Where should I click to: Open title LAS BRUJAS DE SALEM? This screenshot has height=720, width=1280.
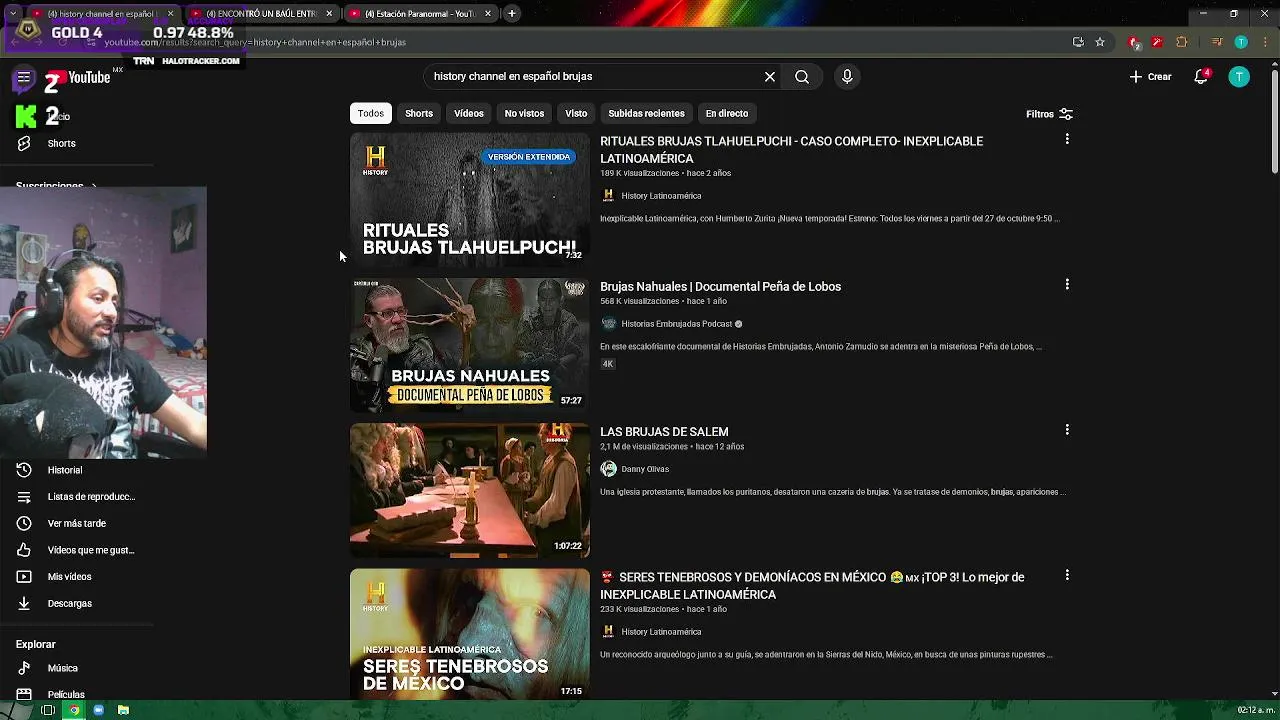tap(664, 432)
